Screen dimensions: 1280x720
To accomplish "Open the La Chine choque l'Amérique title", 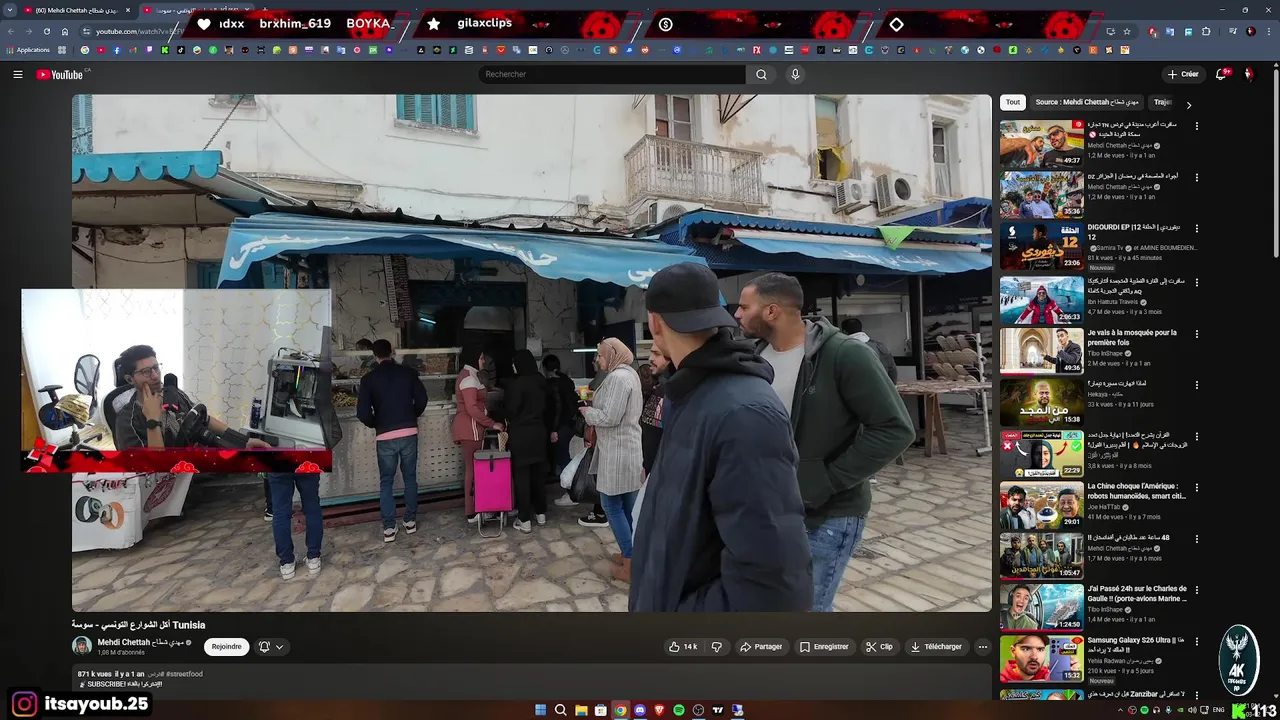I will [x=1137, y=491].
